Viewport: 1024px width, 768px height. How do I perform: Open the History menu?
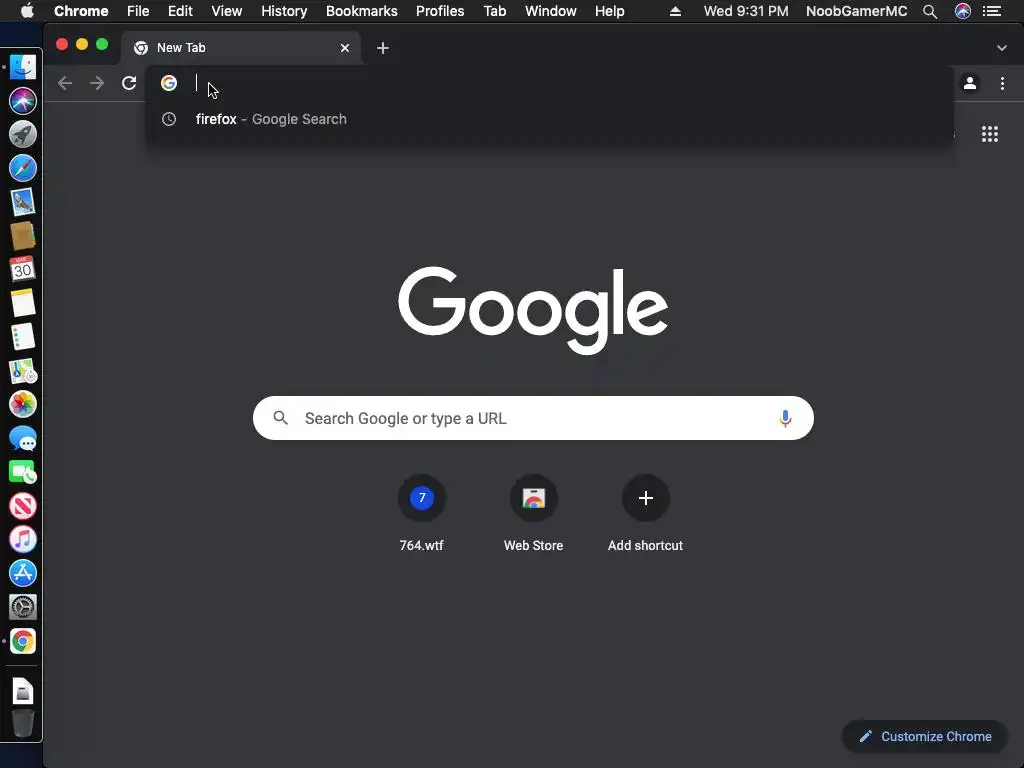[x=284, y=11]
